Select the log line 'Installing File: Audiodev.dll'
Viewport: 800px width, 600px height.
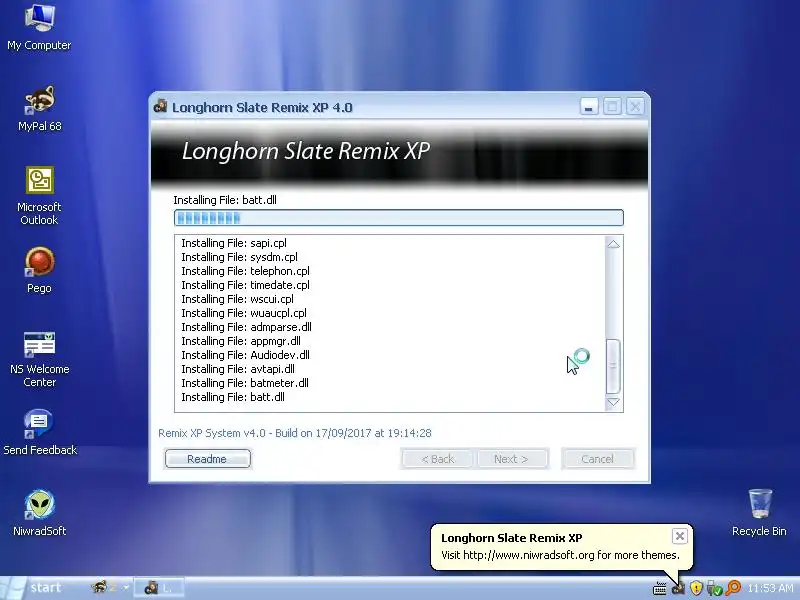click(245, 355)
